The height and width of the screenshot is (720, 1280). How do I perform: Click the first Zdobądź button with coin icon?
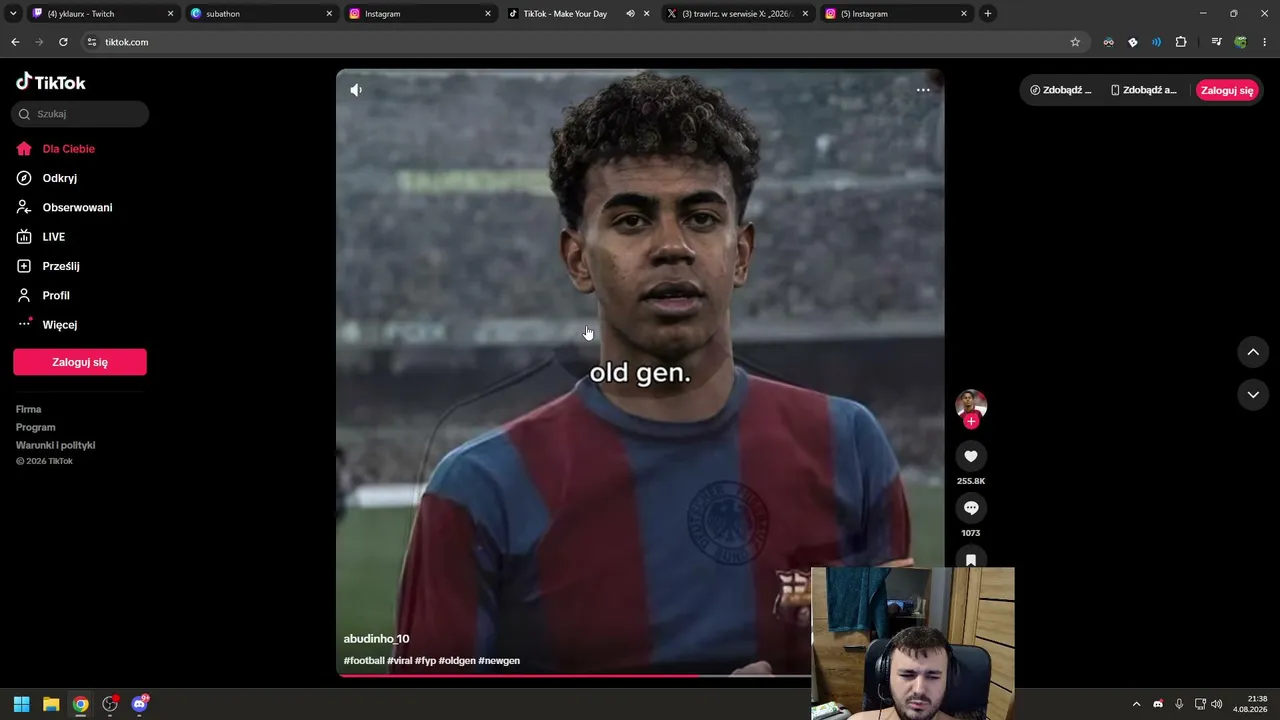(1061, 90)
